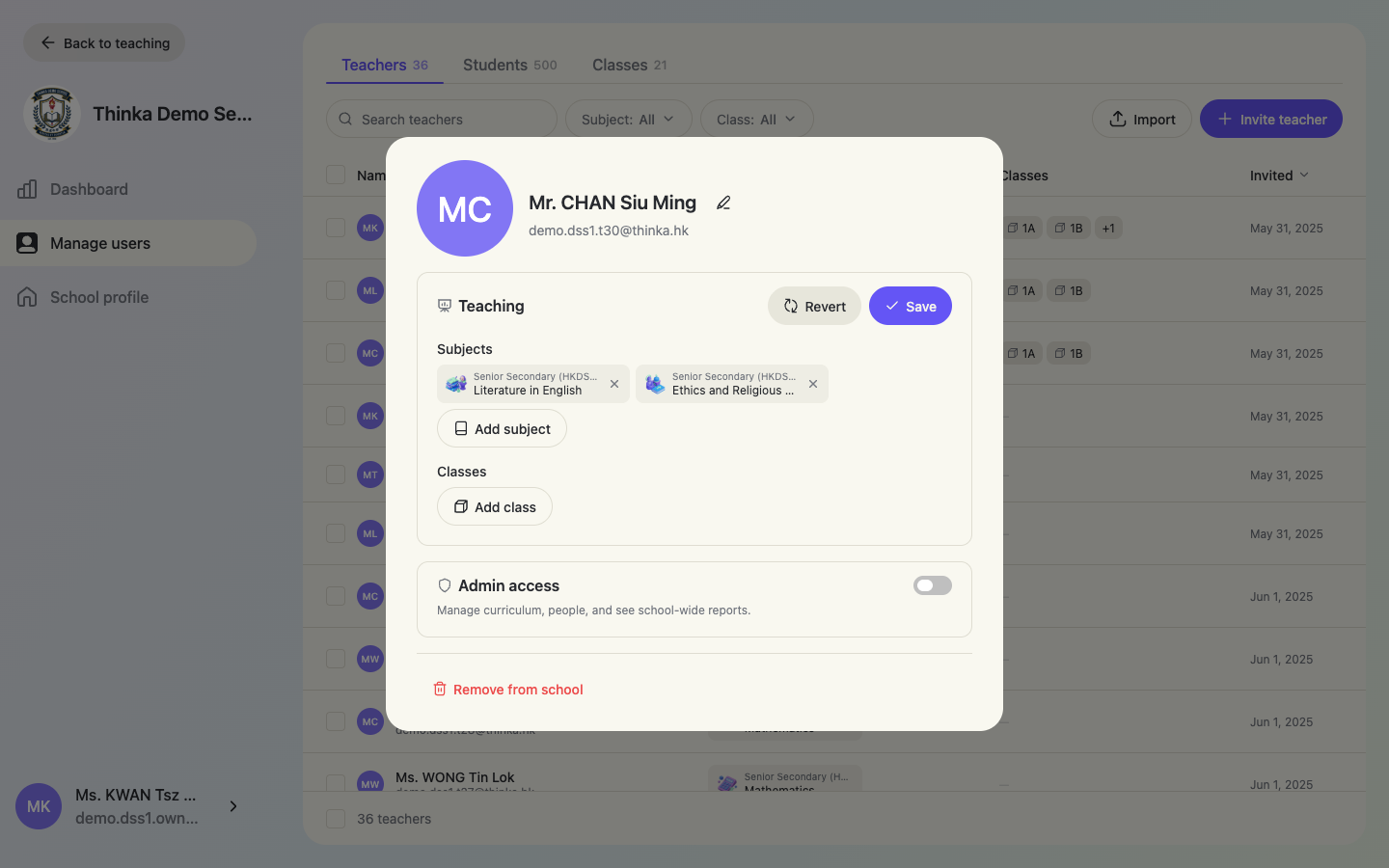The image size is (1389, 868).
Task: Click the 1A class chip in the first row
Action: (x=1022, y=228)
